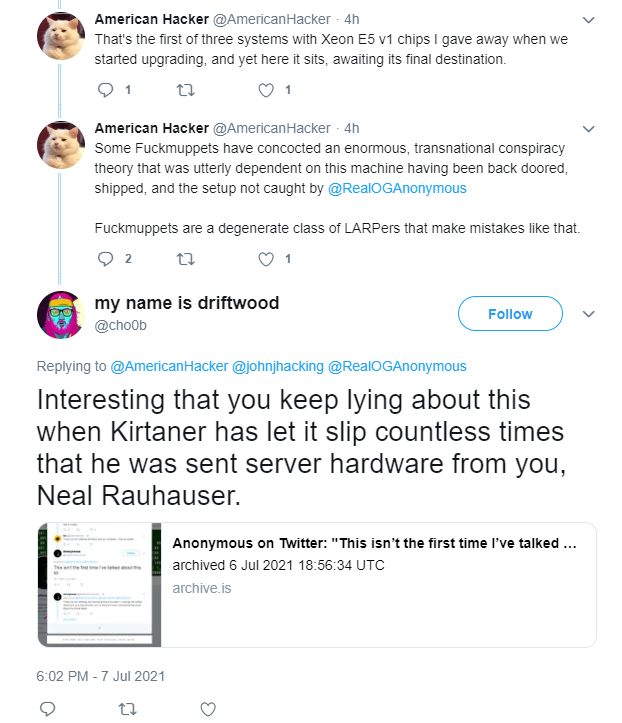Like the first Xeon E5 tweet
The height and width of the screenshot is (723, 622).
266,90
